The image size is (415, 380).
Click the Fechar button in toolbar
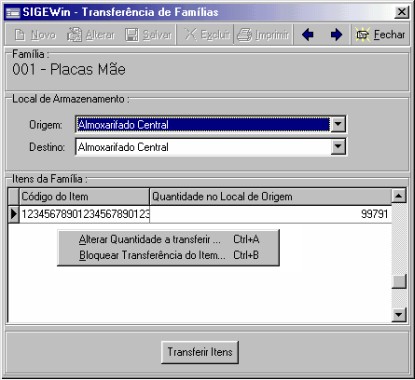click(x=380, y=34)
